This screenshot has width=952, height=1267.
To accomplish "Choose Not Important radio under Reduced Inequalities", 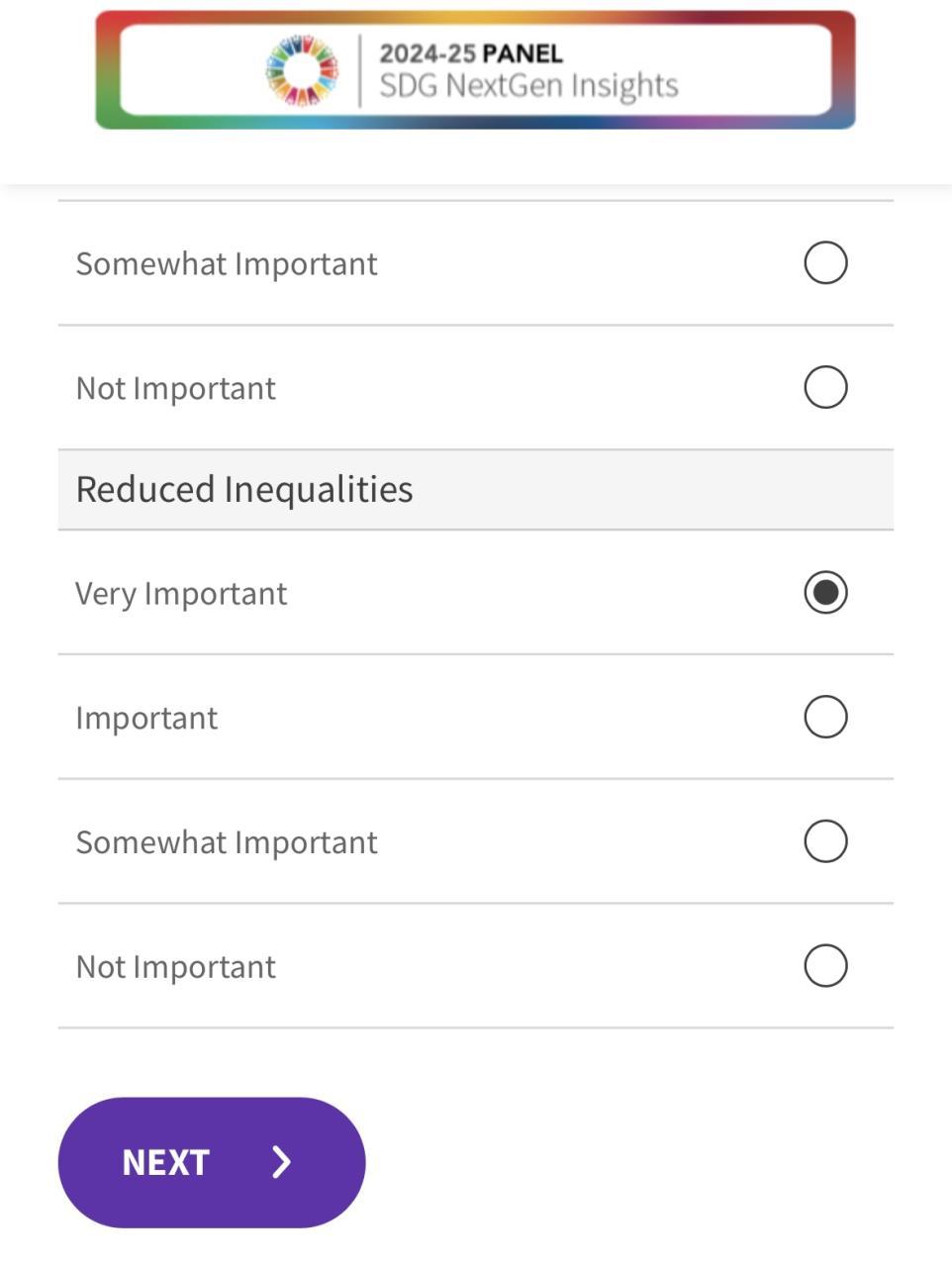I will pyautogui.click(x=825, y=966).
